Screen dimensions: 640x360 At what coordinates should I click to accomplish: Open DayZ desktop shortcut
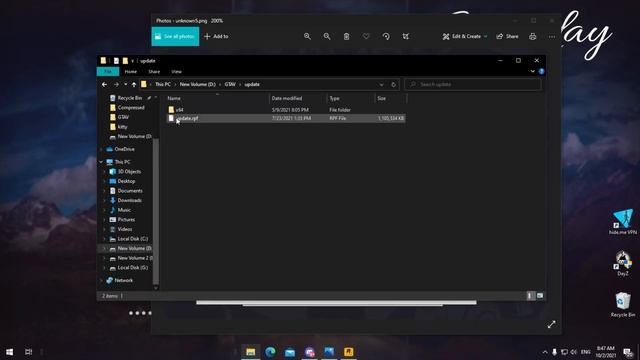tap(622, 264)
